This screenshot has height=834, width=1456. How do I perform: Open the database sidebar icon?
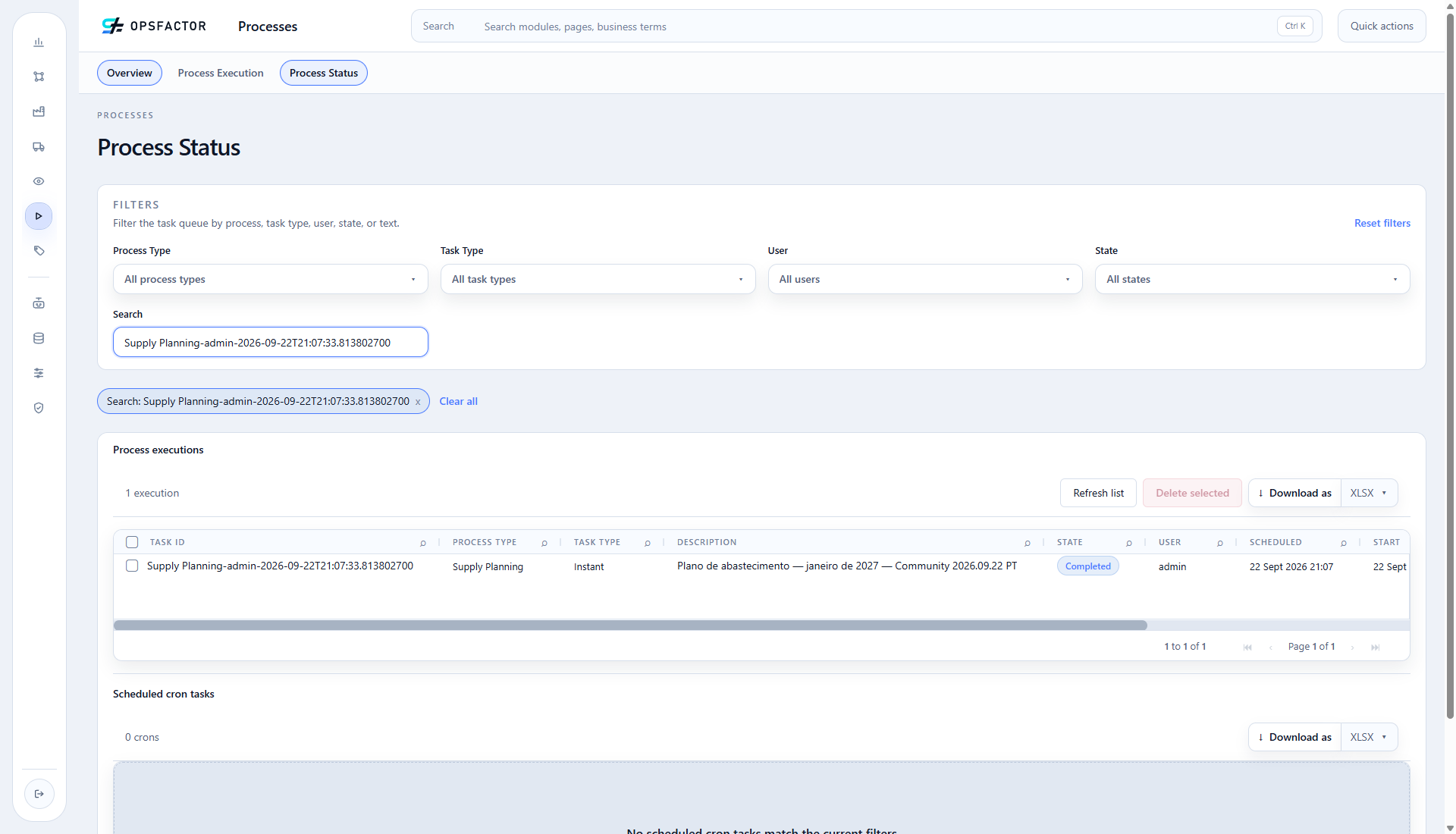coord(39,338)
